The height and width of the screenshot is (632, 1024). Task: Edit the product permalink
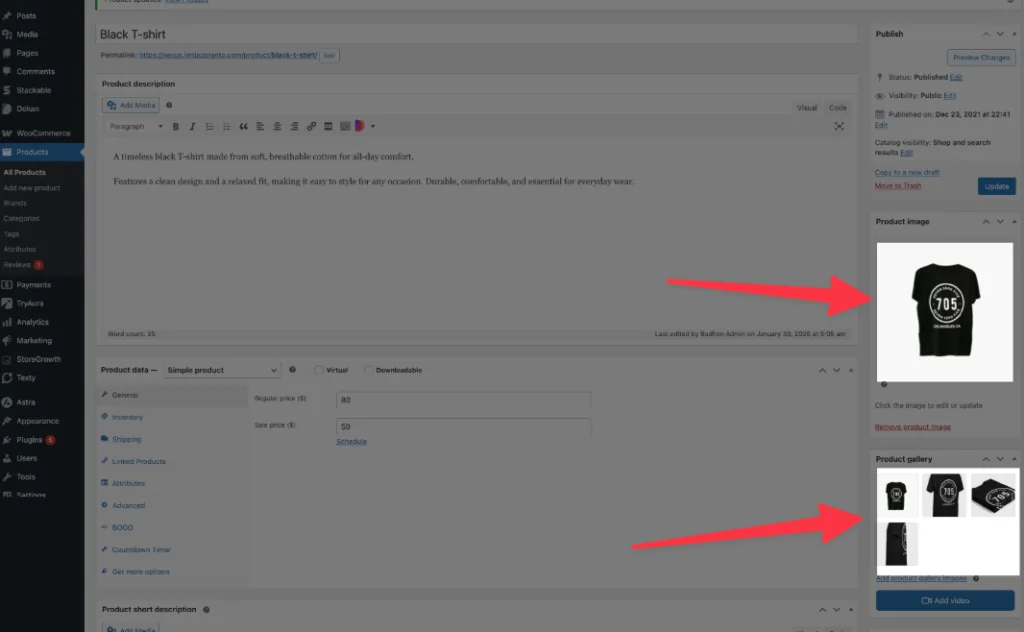(x=329, y=55)
